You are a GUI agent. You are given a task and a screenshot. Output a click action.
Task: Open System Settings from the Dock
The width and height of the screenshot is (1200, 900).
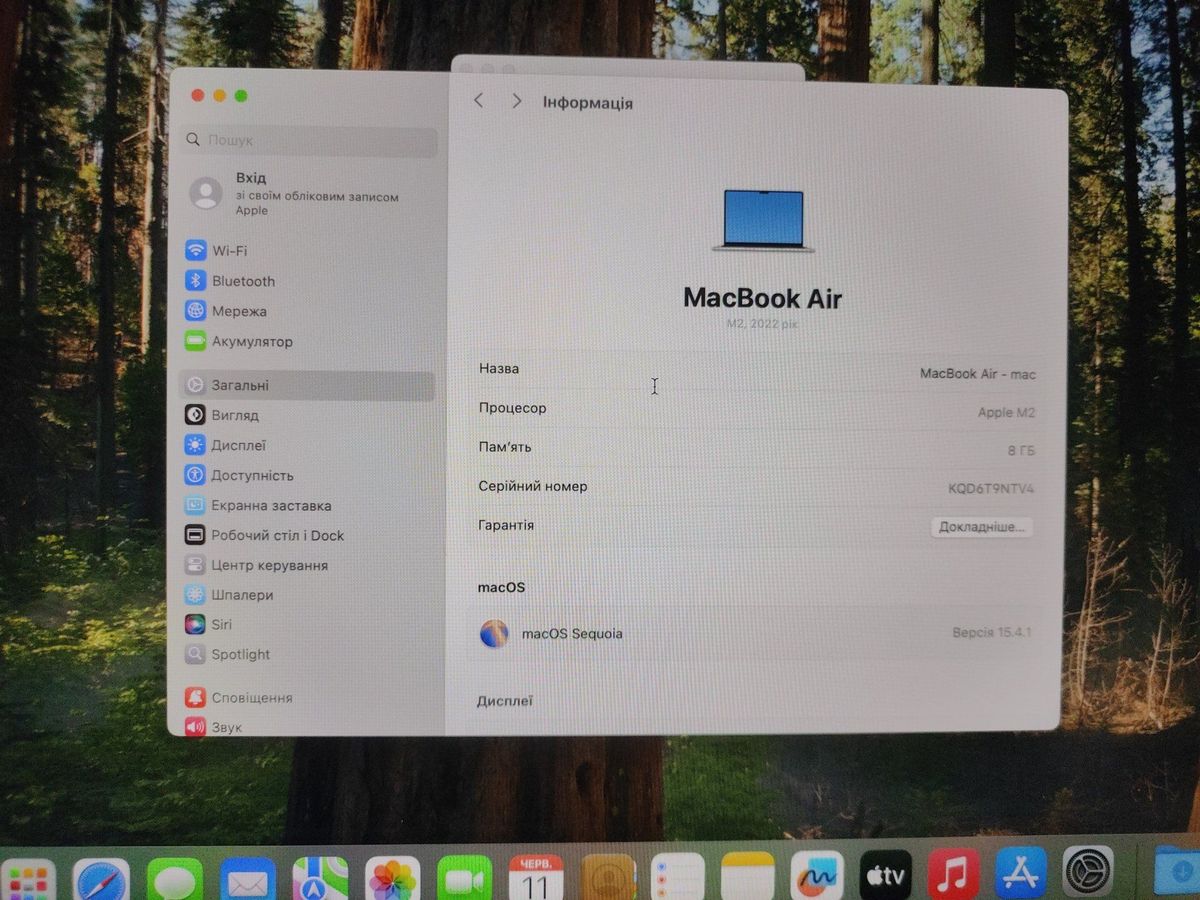click(x=1088, y=872)
